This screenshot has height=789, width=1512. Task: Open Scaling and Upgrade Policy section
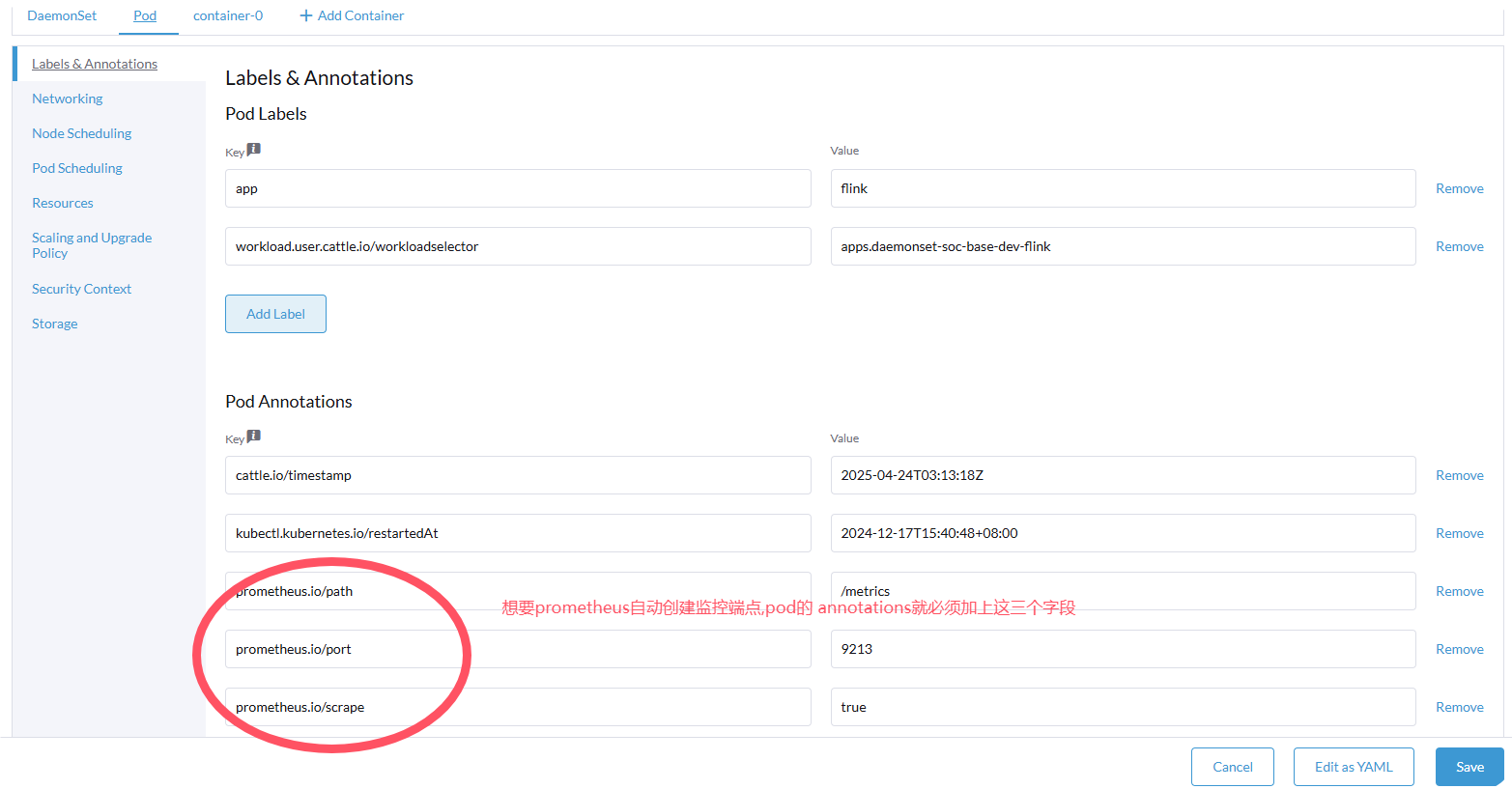click(92, 245)
